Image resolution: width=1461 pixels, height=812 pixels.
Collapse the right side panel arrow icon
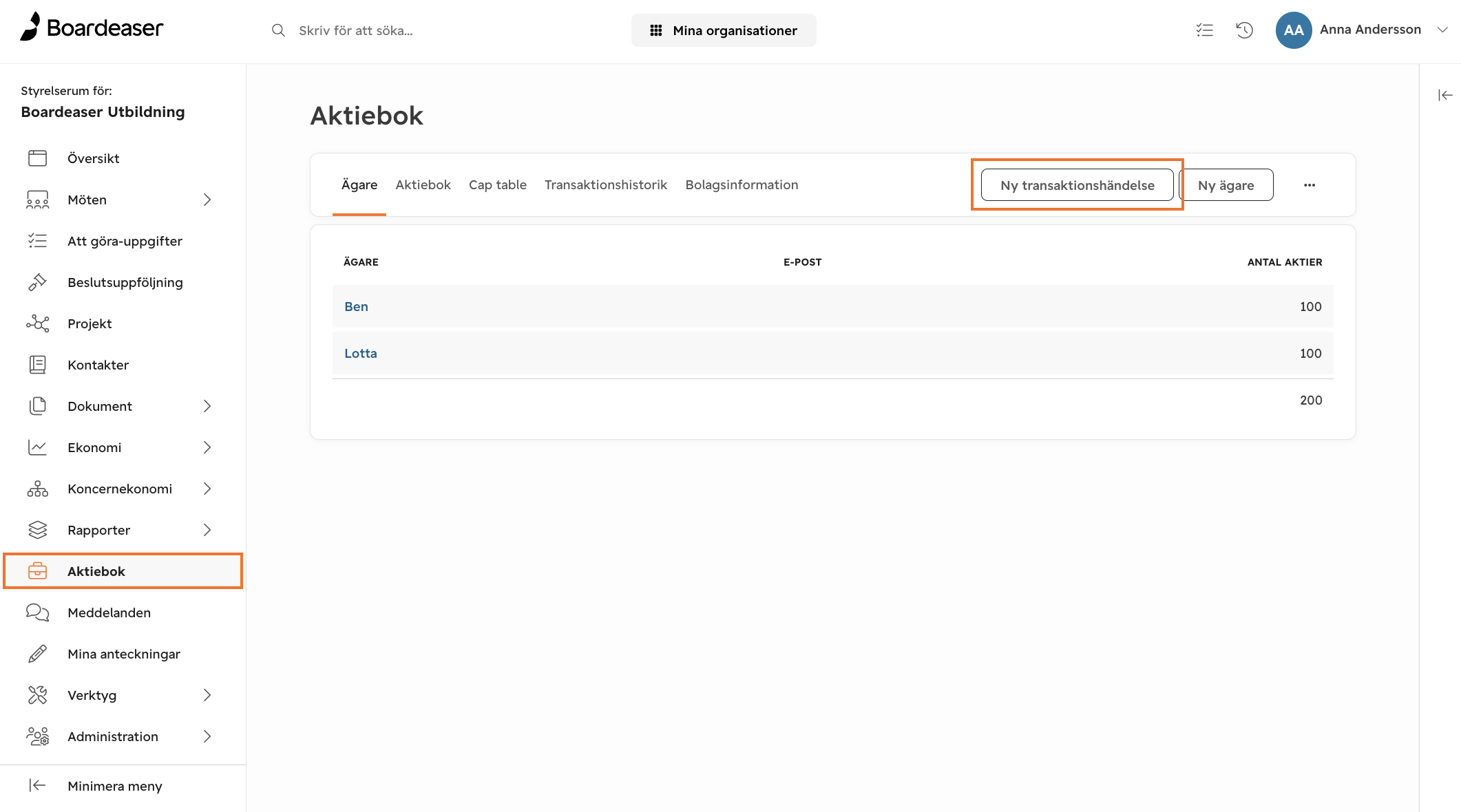coord(1445,95)
